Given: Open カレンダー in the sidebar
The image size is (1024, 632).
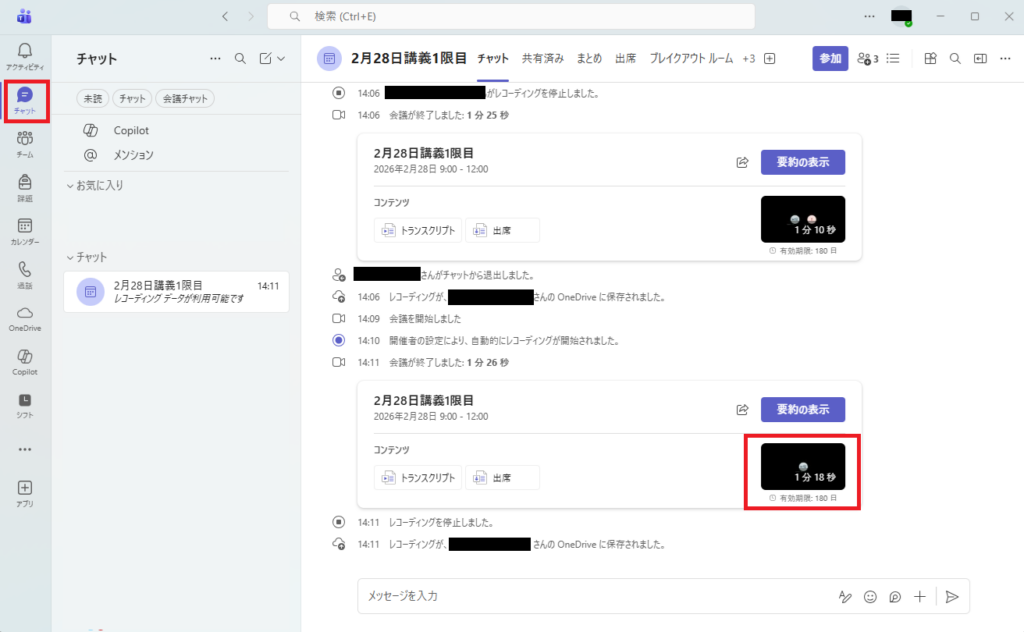Looking at the screenshot, I should [25, 231].
